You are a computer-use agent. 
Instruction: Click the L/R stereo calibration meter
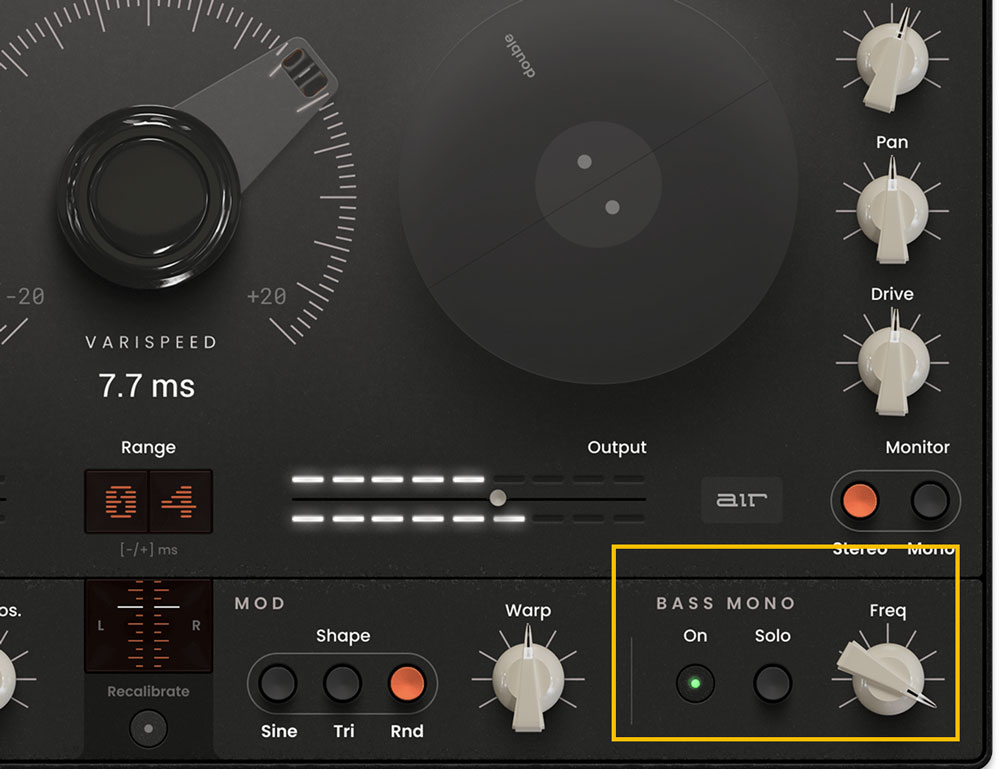coord(148,625)
